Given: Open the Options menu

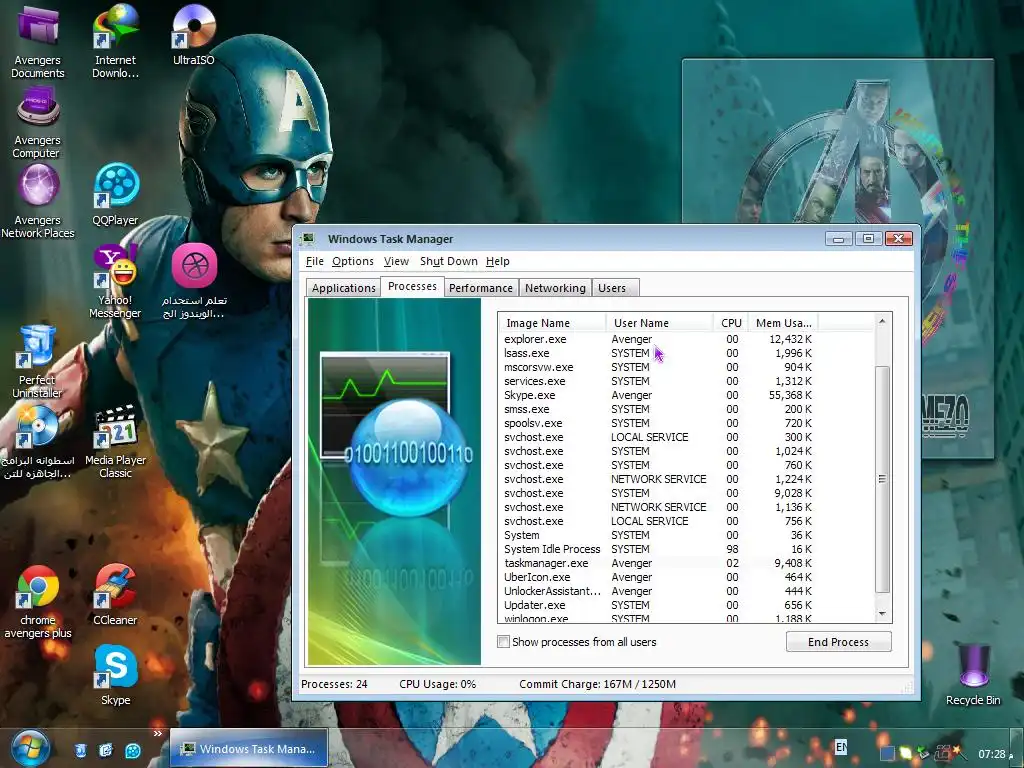Looking at the screenshot, I should coord(353,261).
